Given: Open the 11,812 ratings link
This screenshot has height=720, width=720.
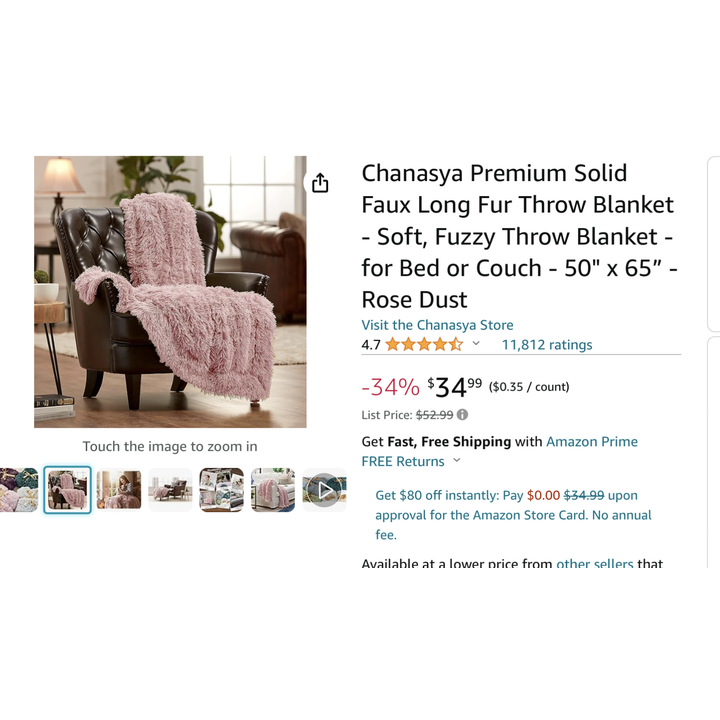Looking at the screenshot, I should (x=546, y=344).
